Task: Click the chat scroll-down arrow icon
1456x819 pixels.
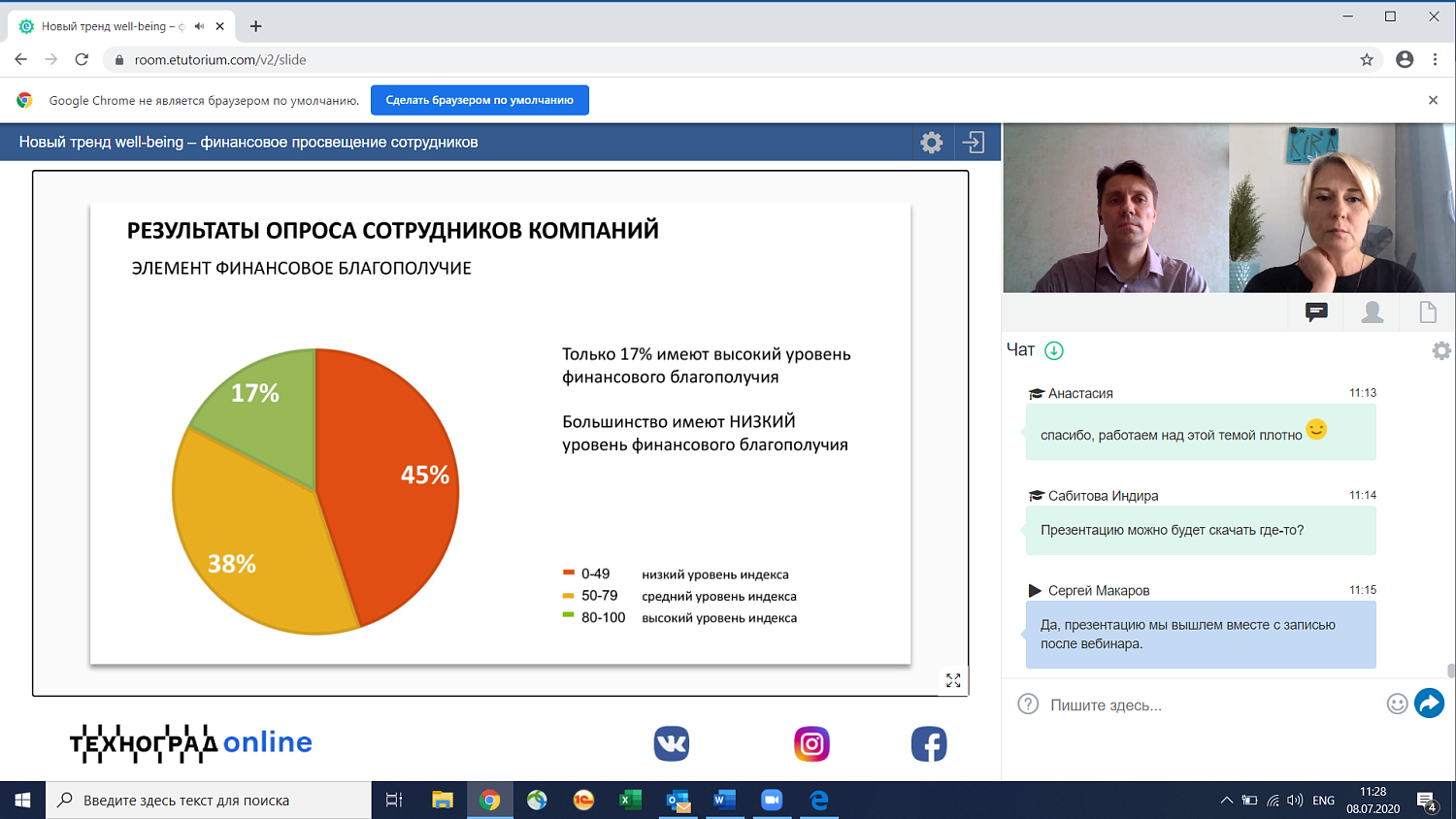Action: point(1054,350)
